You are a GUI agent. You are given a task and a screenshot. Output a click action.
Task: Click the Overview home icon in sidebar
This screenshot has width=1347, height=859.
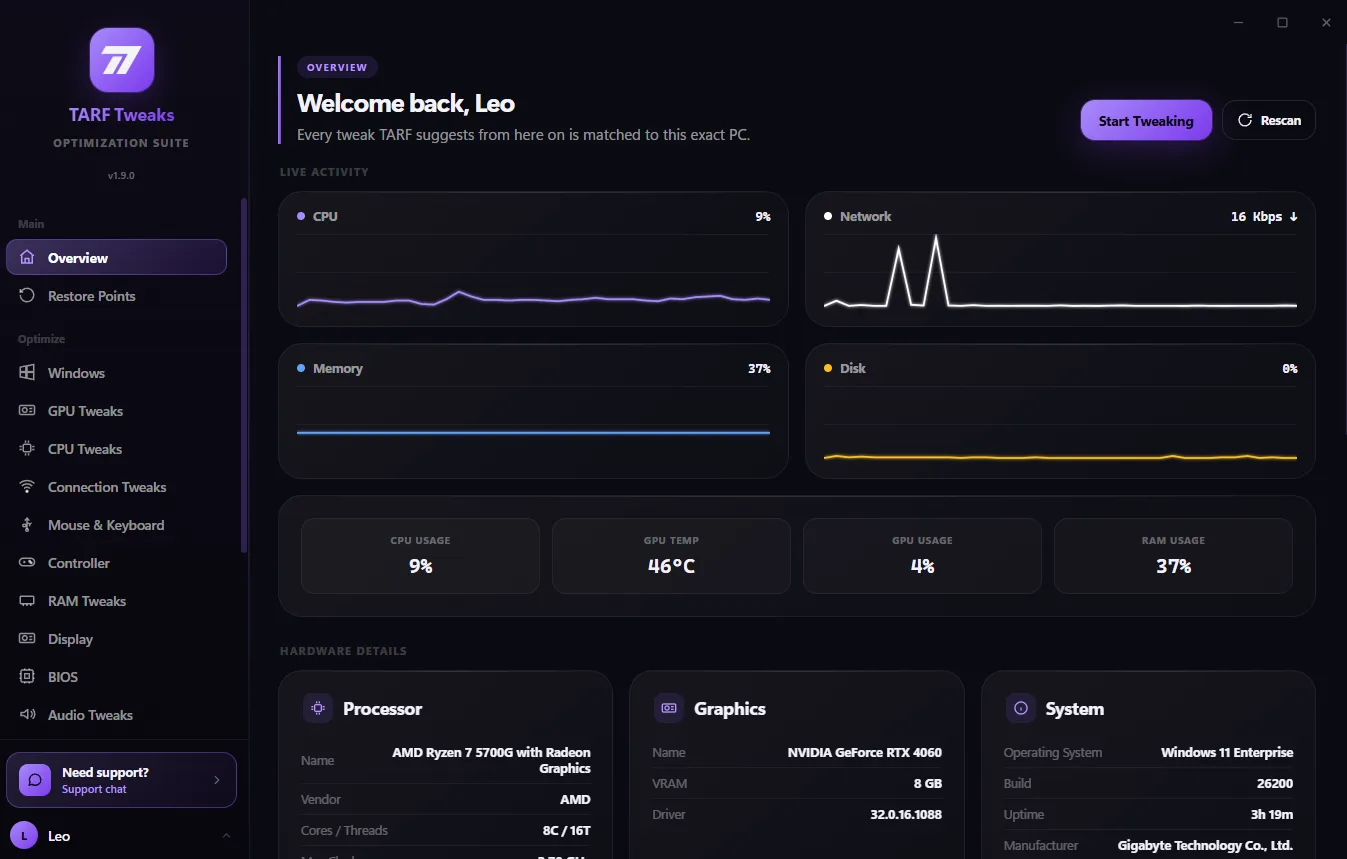27,258
